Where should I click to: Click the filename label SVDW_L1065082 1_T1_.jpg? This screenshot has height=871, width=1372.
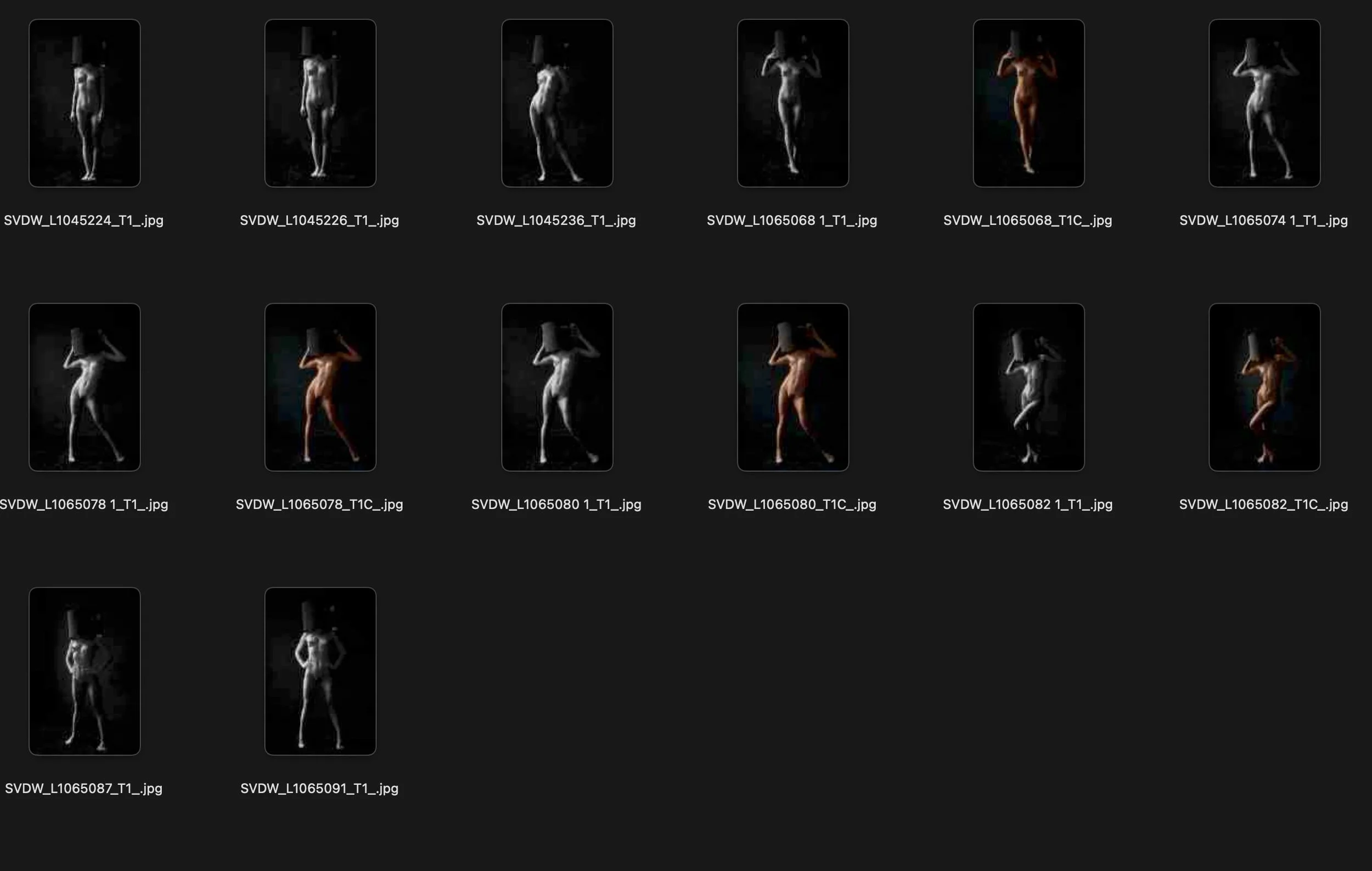coord(1027,505)
